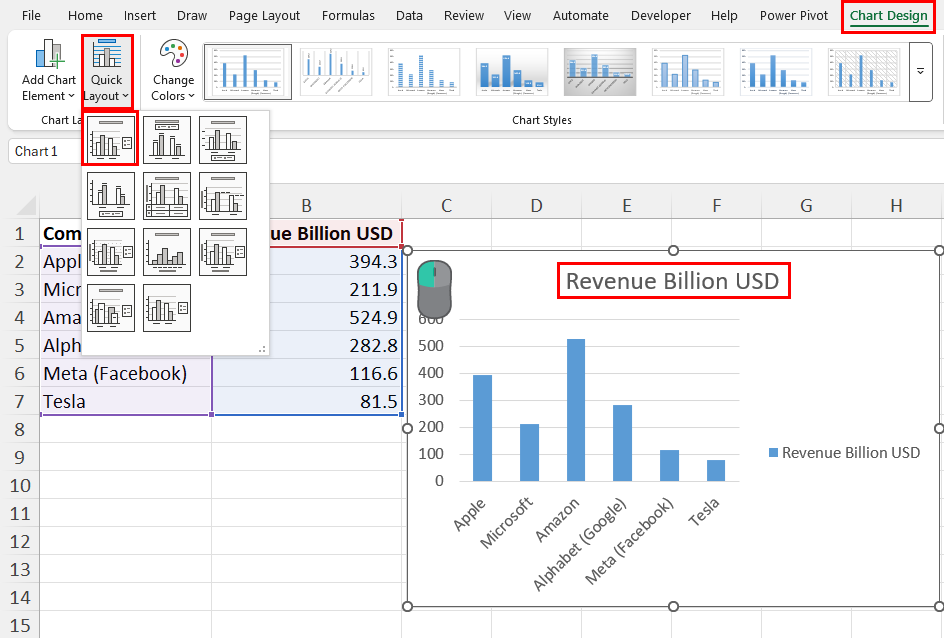Select cell with value 524.9
Screen dimensions: 944x638
[x=307, y=317]
